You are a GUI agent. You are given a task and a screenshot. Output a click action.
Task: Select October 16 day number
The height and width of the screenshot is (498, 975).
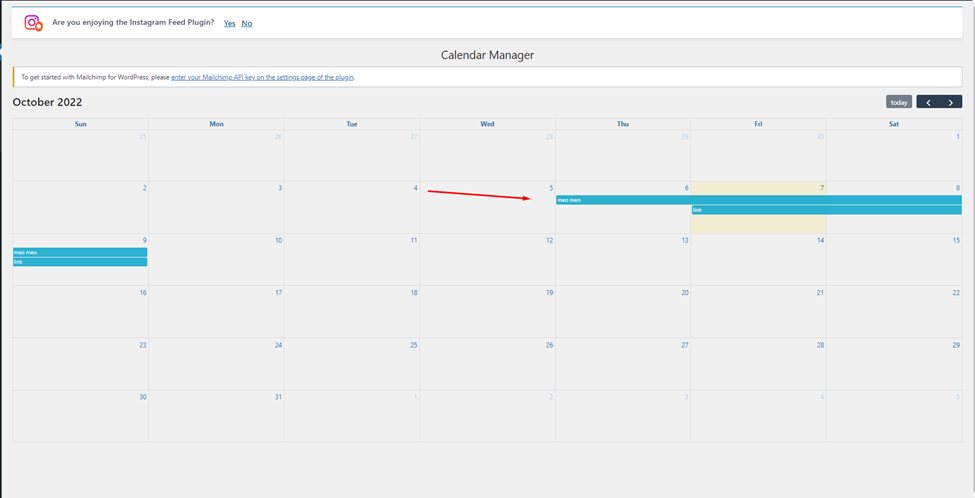[143, 292]
